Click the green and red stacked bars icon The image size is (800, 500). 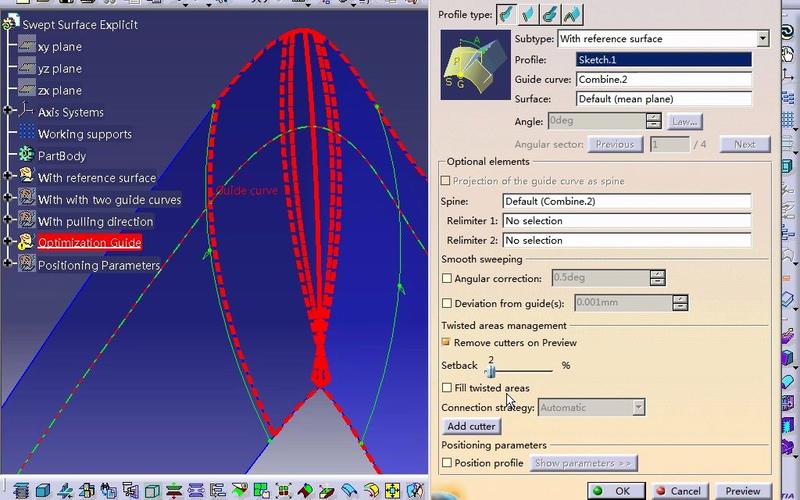coord(174,490)
